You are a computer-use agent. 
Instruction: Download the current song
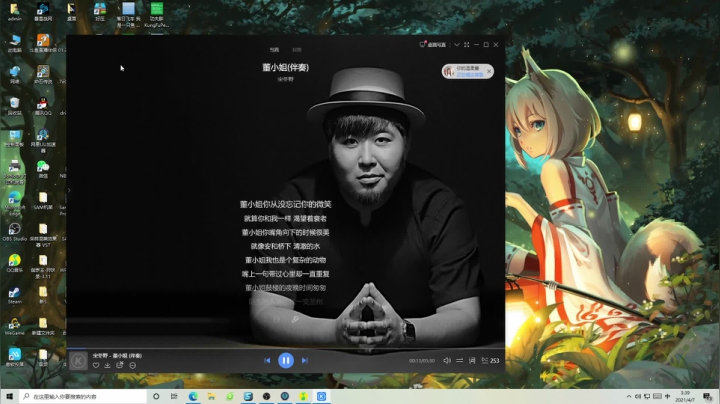tap(107, 365)
